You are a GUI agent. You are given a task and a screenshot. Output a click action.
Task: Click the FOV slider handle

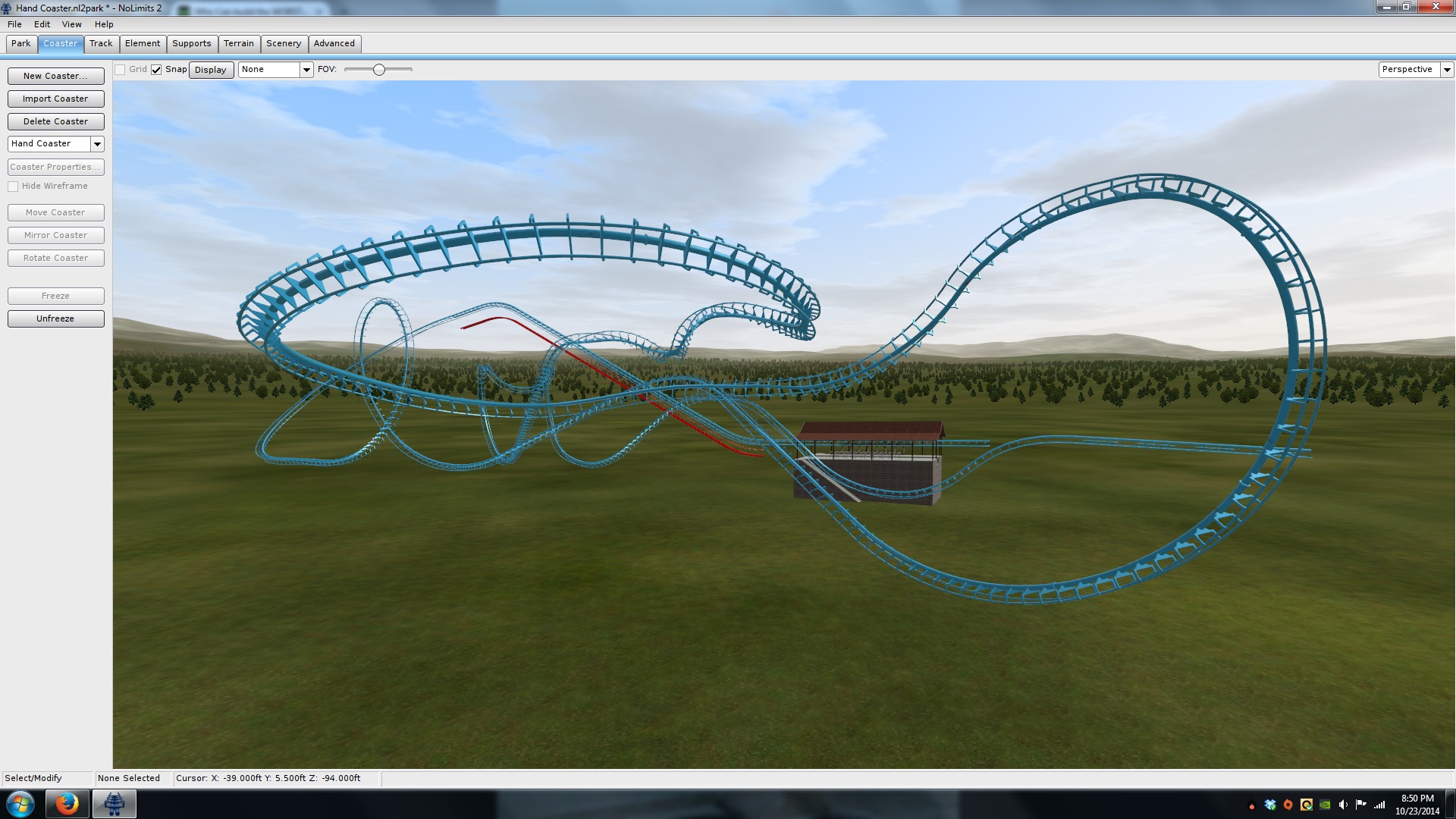pyautogui.click(x=379, y=70)
